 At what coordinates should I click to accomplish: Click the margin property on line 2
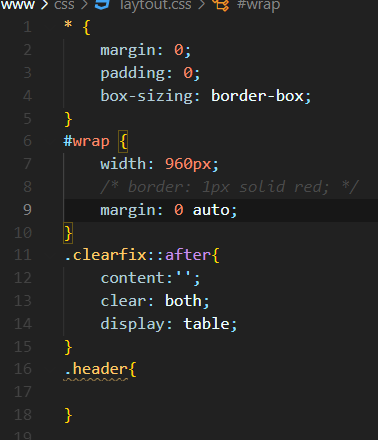tap(128, 51)
